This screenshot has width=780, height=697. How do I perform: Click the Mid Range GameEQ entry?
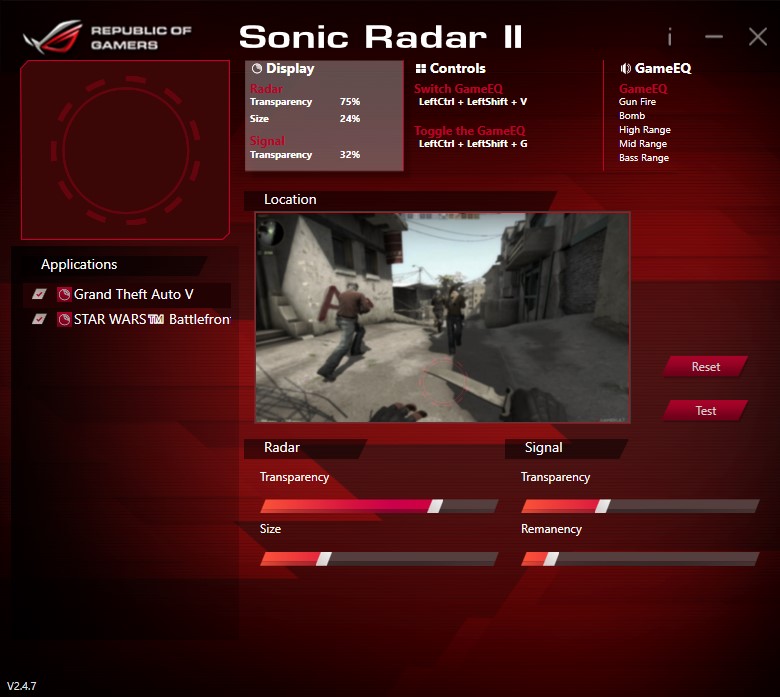click(x=643, y=144)
